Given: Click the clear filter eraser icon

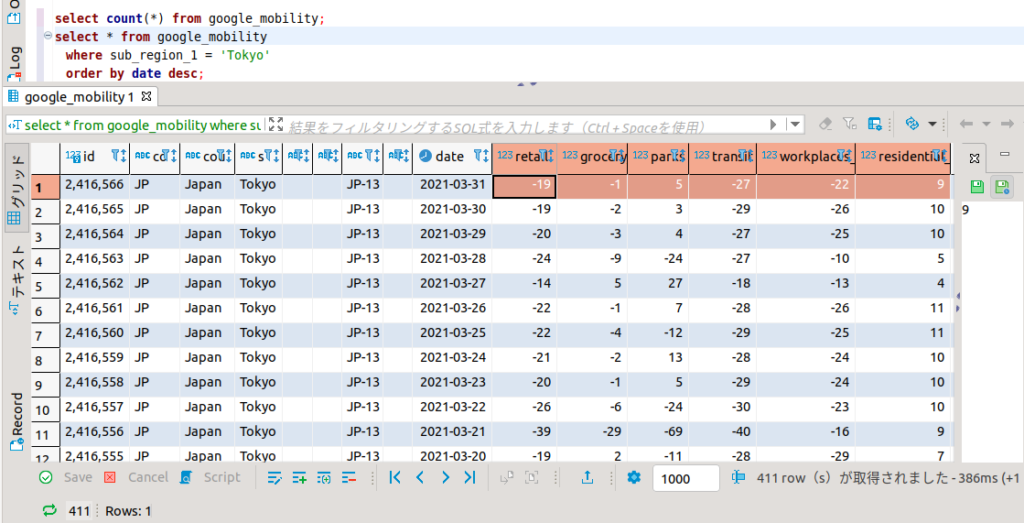Looking at the screenshot, I should (825, 124).
